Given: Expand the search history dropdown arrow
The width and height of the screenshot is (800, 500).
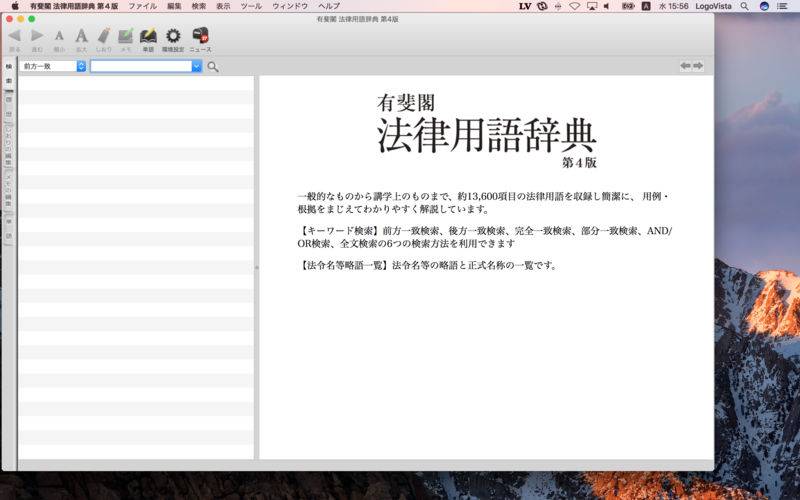Looking at the screenshot, I should pyautogui.click(x=197, y=66).
